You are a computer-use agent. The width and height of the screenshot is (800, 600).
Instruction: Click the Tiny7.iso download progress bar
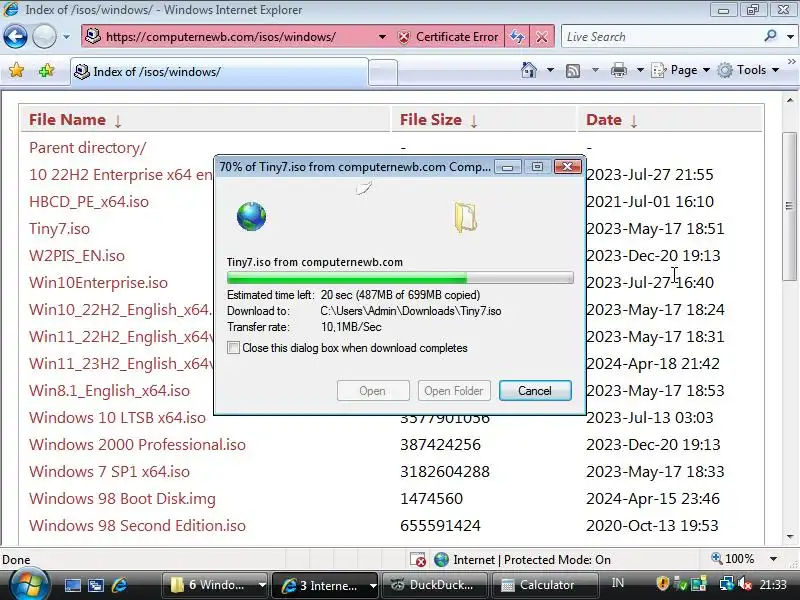tap(400, 278)
